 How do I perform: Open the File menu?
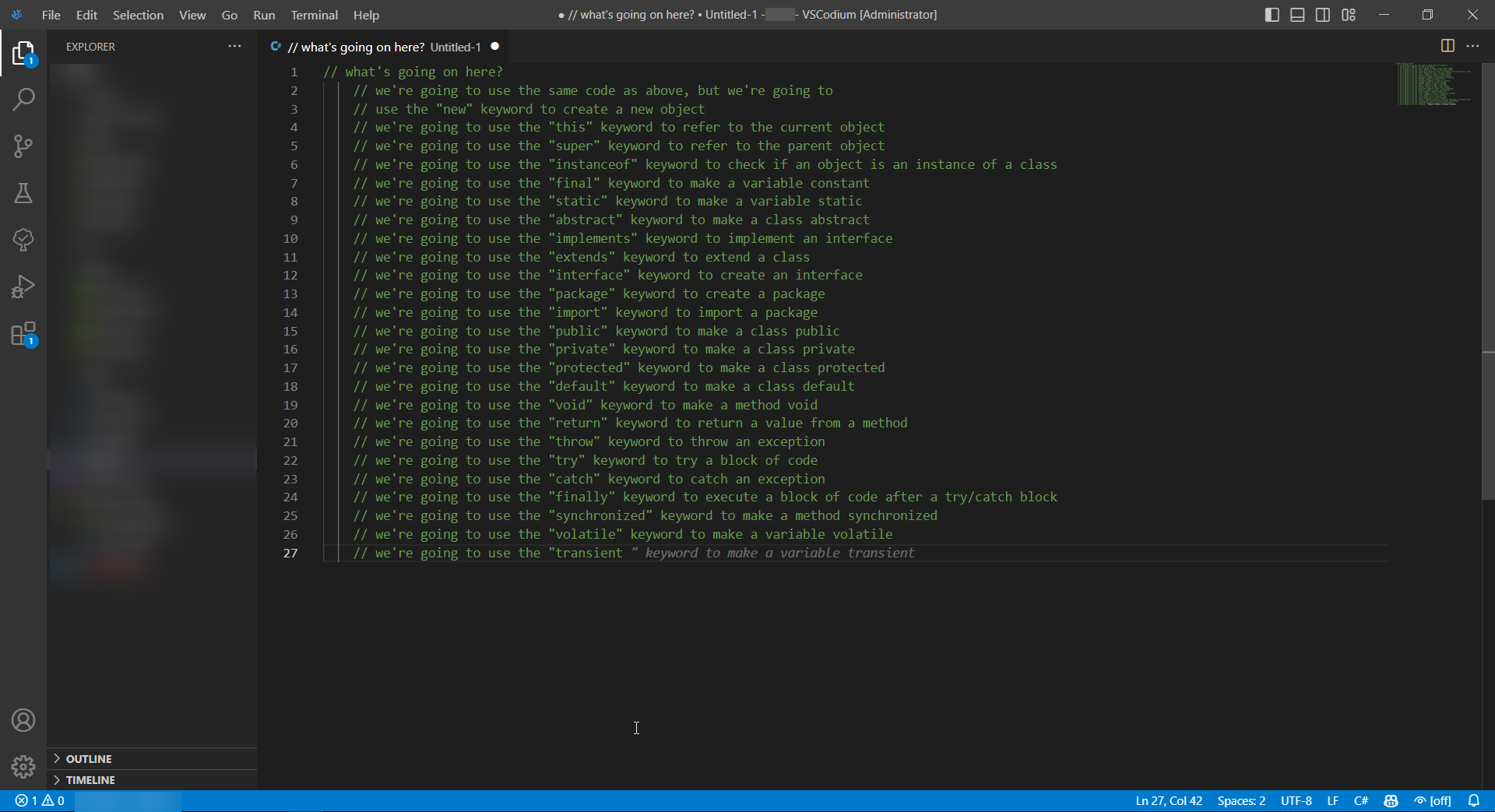[51, 15]
